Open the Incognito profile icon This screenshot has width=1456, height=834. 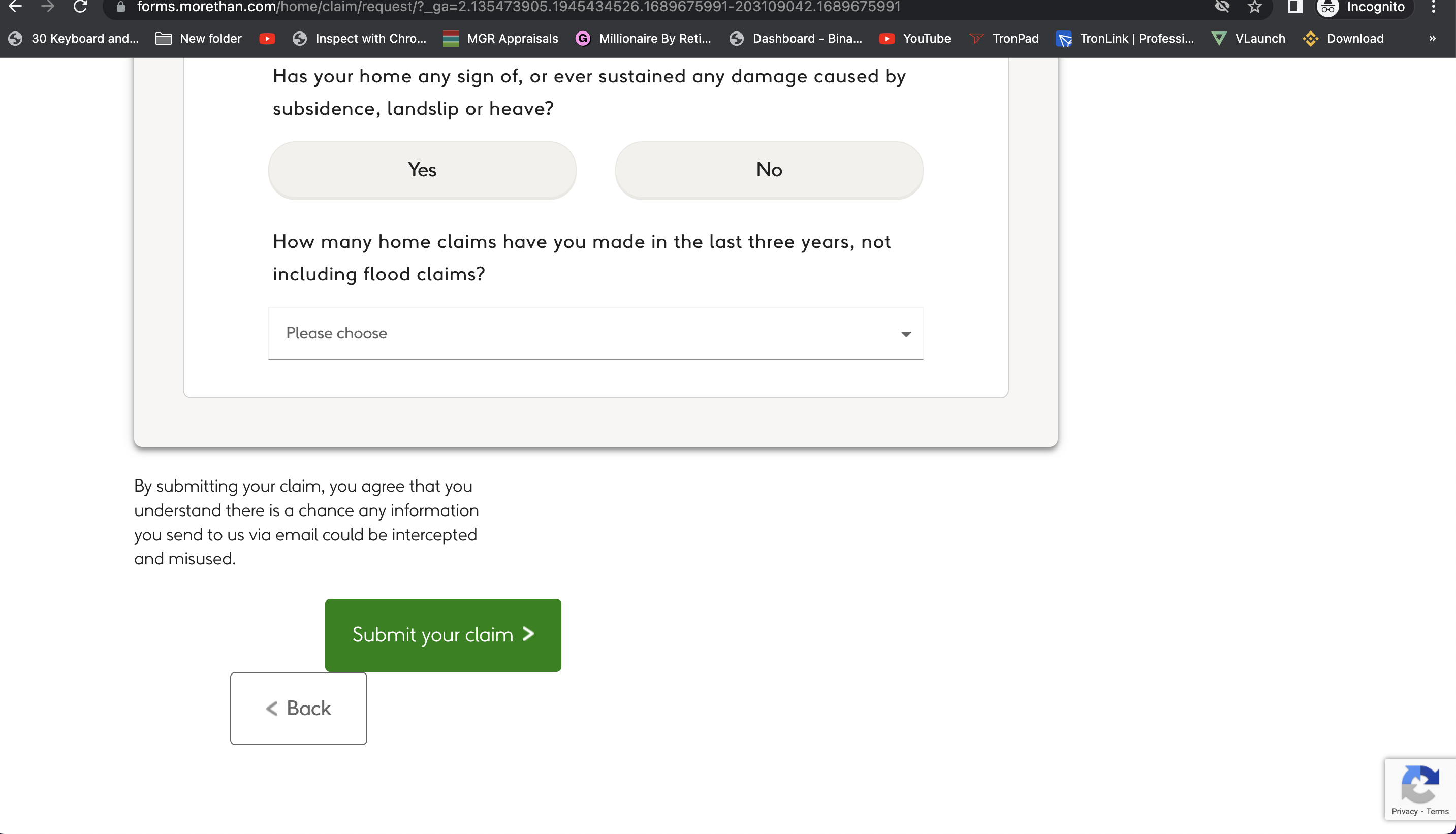(1327, 8)
